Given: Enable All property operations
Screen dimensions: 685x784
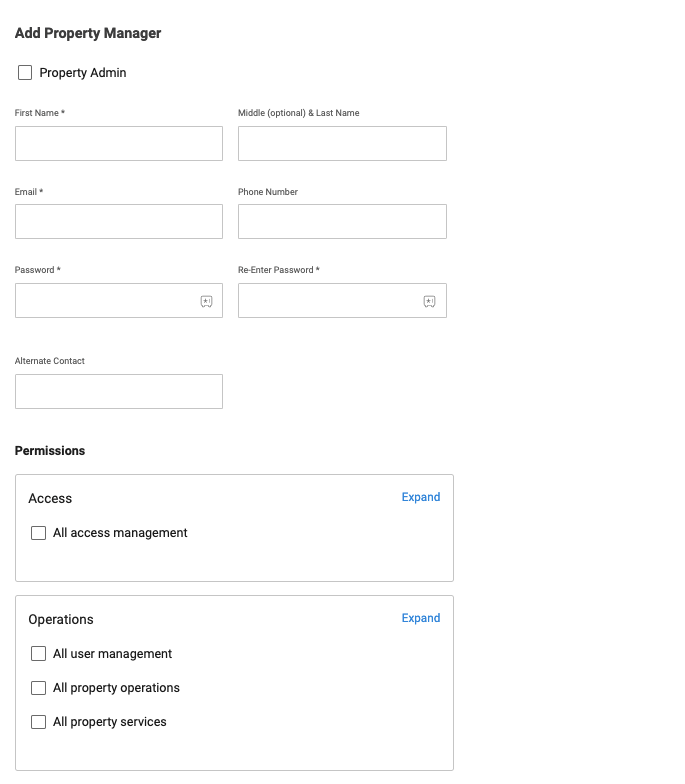Looking at the screenshot, I should [x=39, y=688].
